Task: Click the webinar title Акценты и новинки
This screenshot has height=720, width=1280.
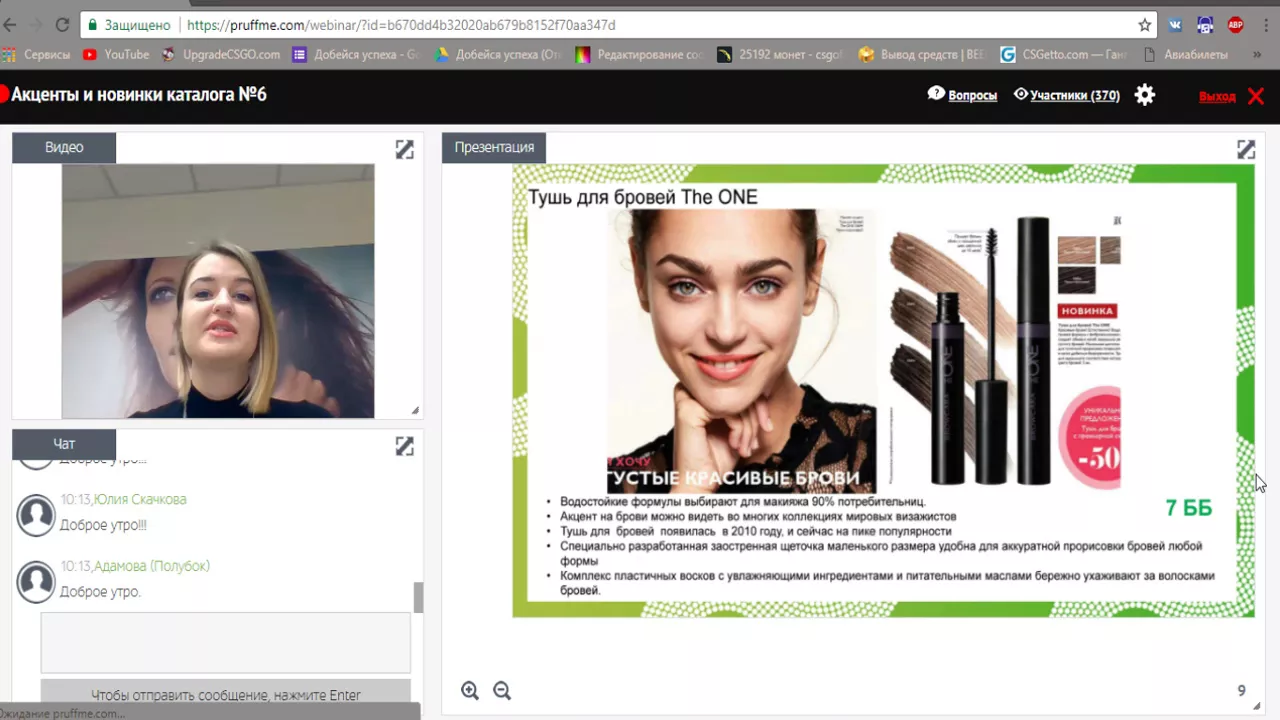Action: [x=138, y=95]
